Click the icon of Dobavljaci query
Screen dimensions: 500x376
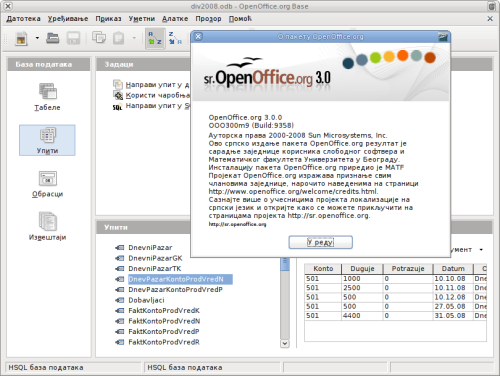(120, 300)
